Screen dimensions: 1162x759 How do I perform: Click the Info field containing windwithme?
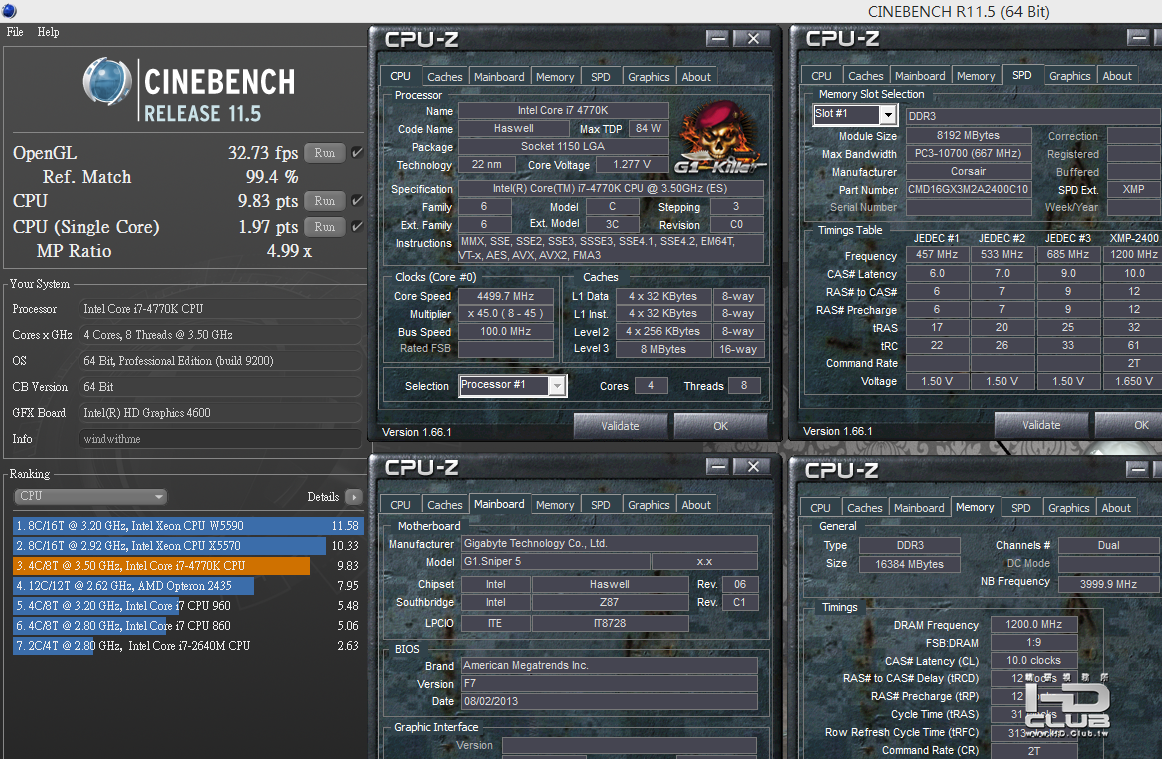tap(220, 439)
